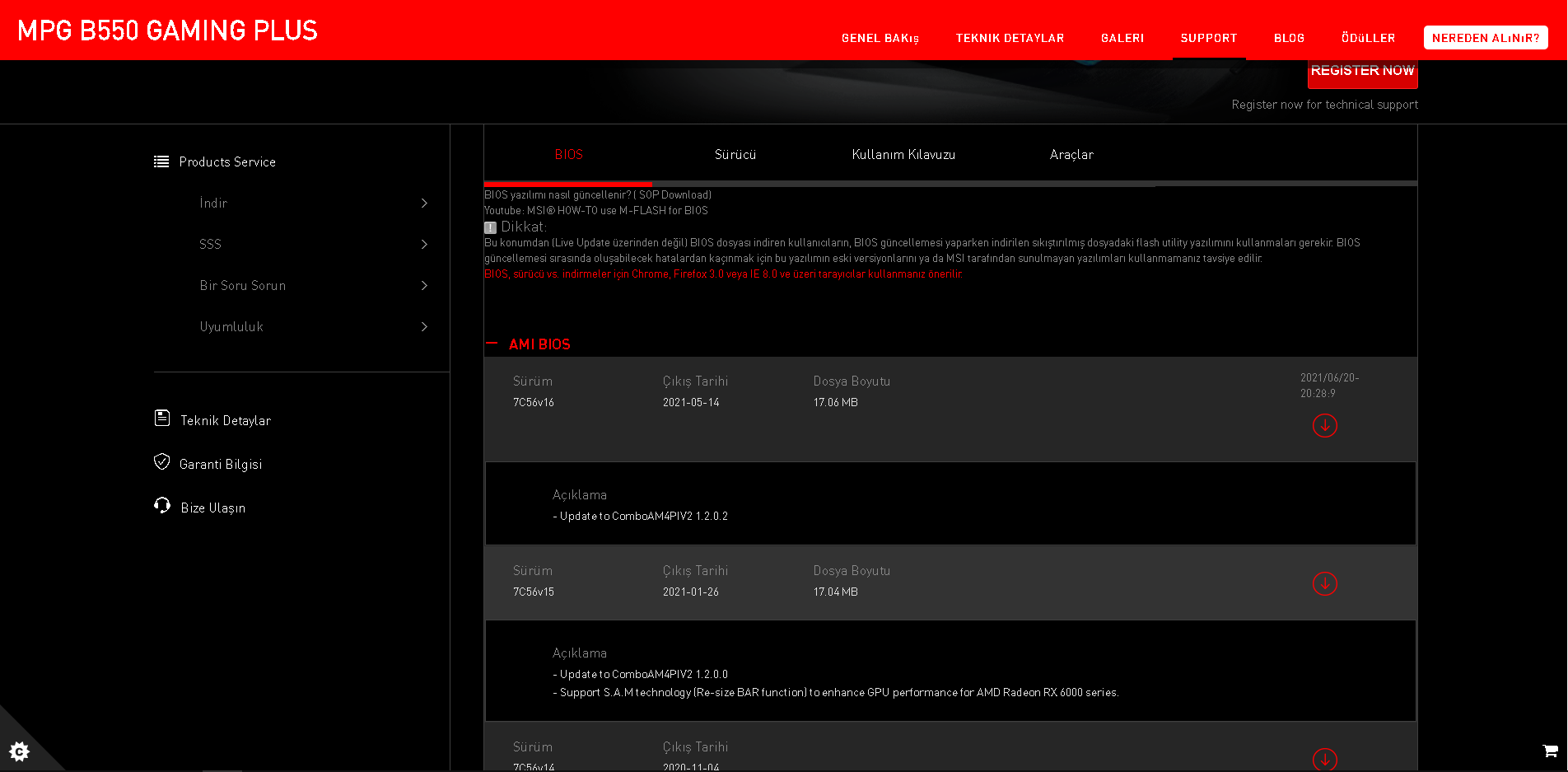1568x772 pixels.
Task: Click the Products Service heading
Action: [227, 161]
